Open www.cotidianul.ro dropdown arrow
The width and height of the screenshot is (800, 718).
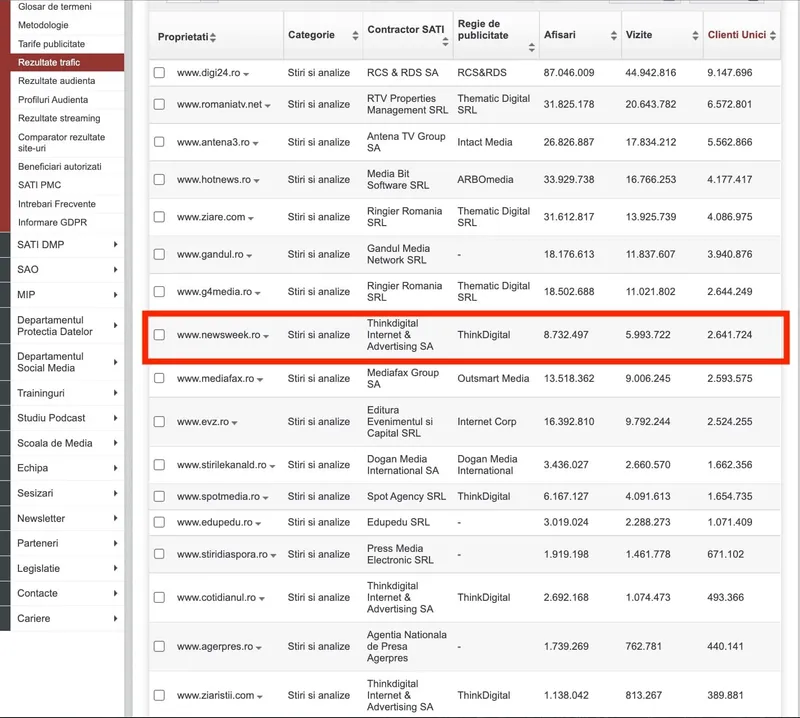(262, 599)
